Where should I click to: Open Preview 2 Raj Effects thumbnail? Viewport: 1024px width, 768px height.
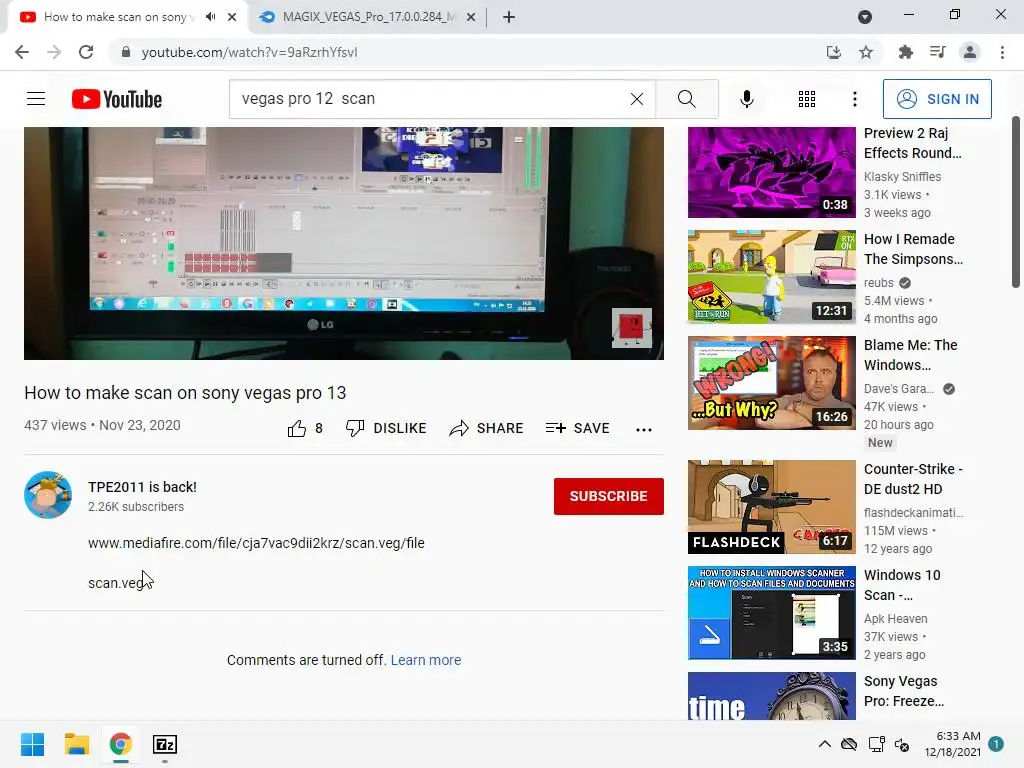click(771, 172)
